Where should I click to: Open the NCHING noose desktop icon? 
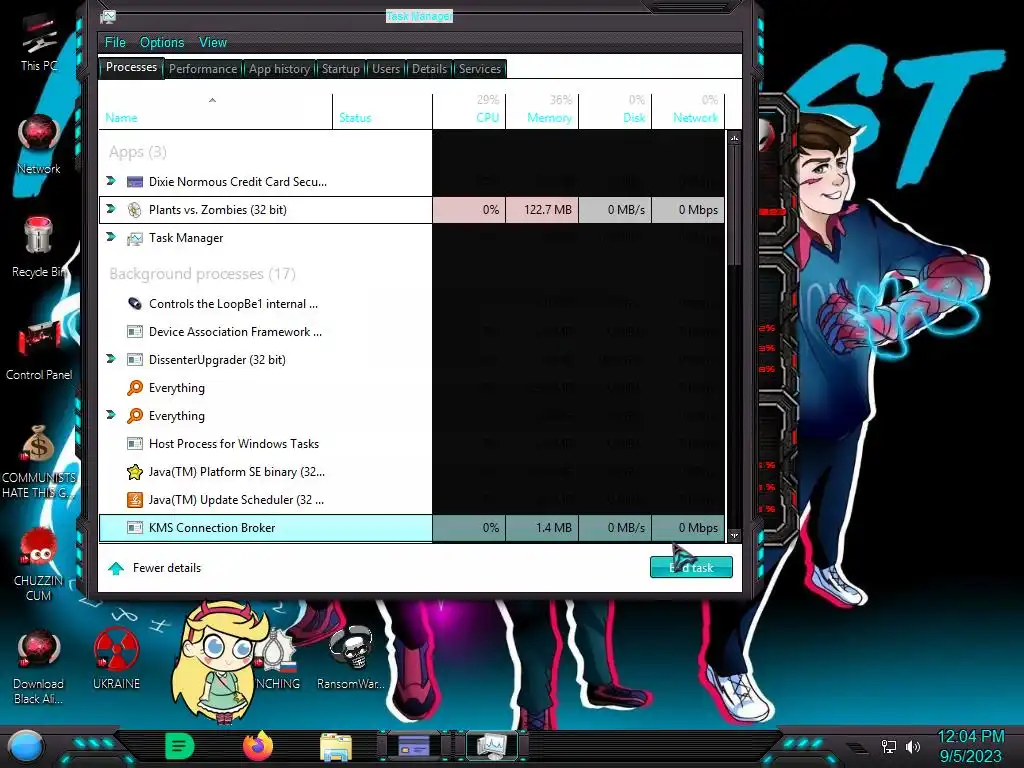[278, 658]
